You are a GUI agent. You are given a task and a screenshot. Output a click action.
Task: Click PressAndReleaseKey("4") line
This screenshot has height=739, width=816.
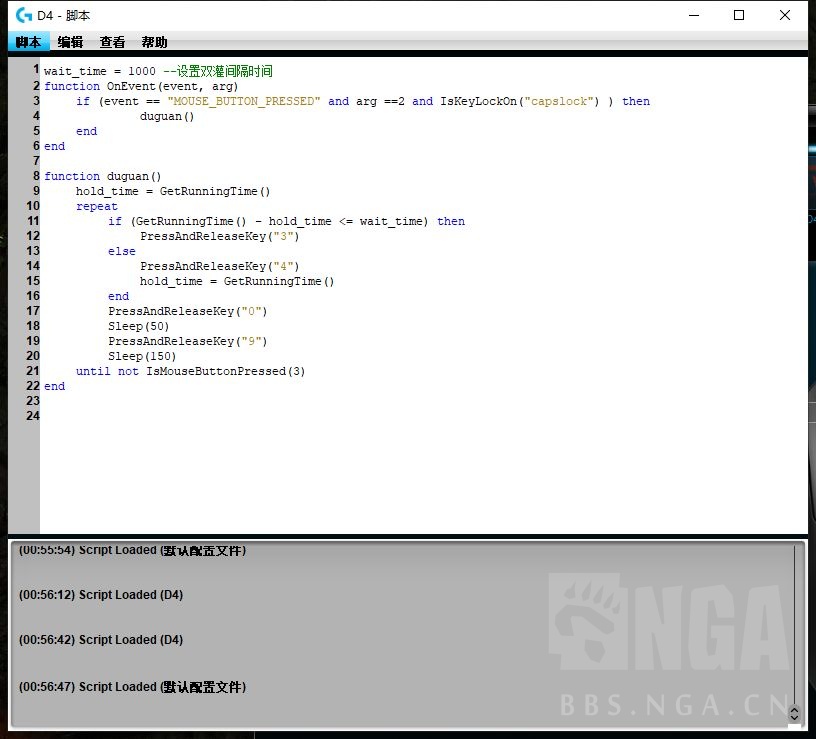pyautogui.click(x=220, y=266)
